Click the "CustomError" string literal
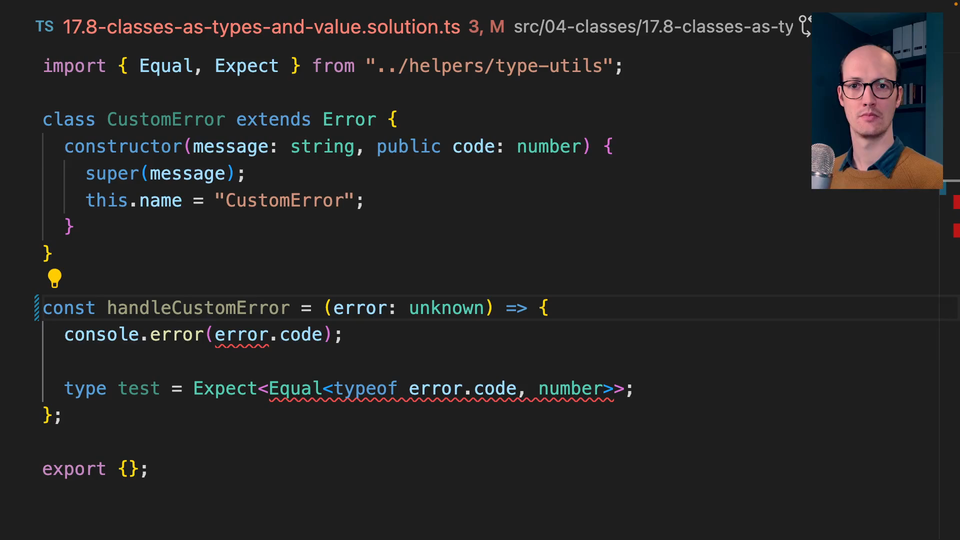960x540 pixels. [285, 200]
